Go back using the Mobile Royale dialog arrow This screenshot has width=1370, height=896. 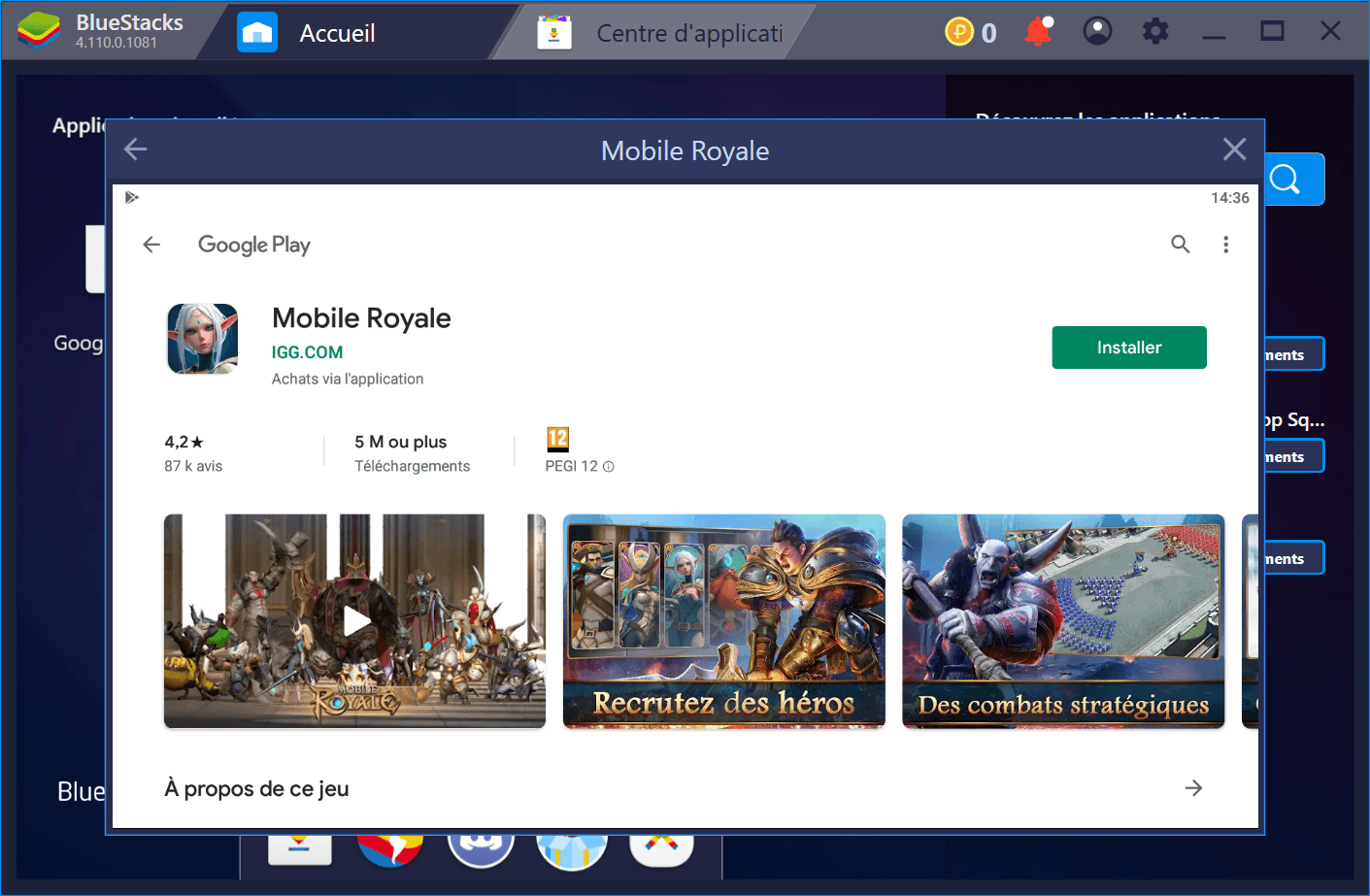coord(136,149)
